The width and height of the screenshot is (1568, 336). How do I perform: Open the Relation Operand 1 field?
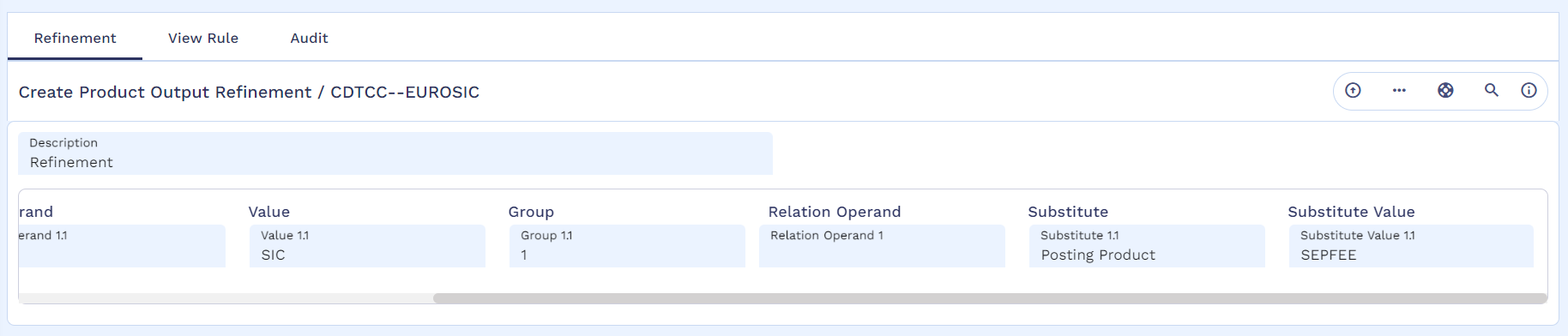(x=882, y=246)
